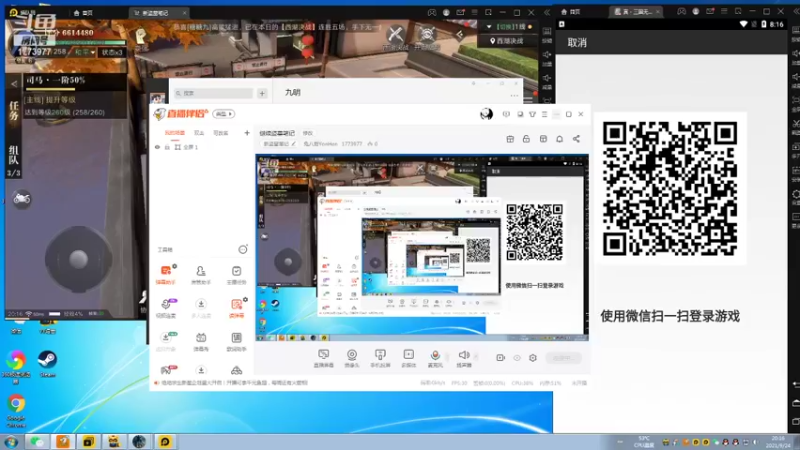Start recording with camera record icon
Screen dimensions: 800x450
501,358
